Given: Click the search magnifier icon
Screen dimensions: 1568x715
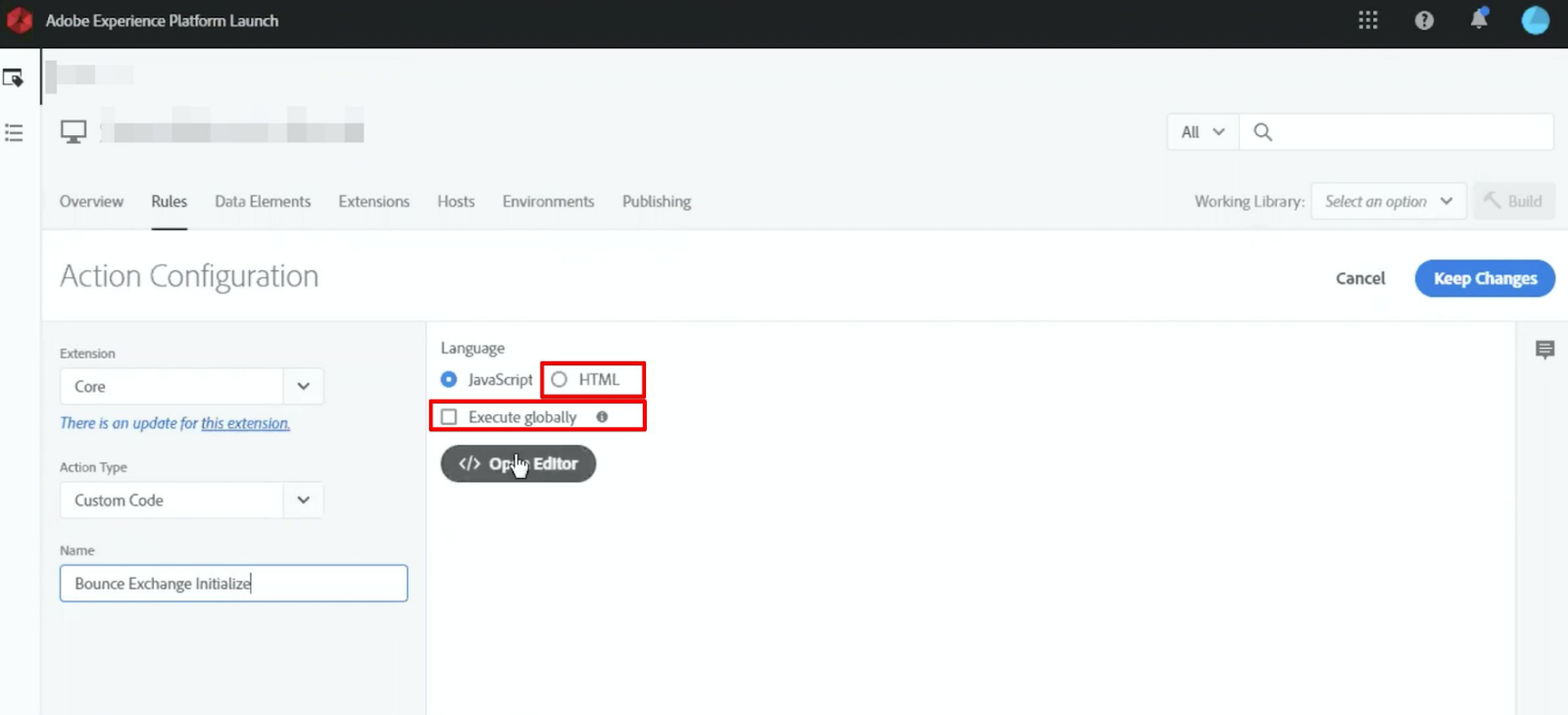Looking at the screenshot, I should pyautogui.click(x=1262, y=132).
